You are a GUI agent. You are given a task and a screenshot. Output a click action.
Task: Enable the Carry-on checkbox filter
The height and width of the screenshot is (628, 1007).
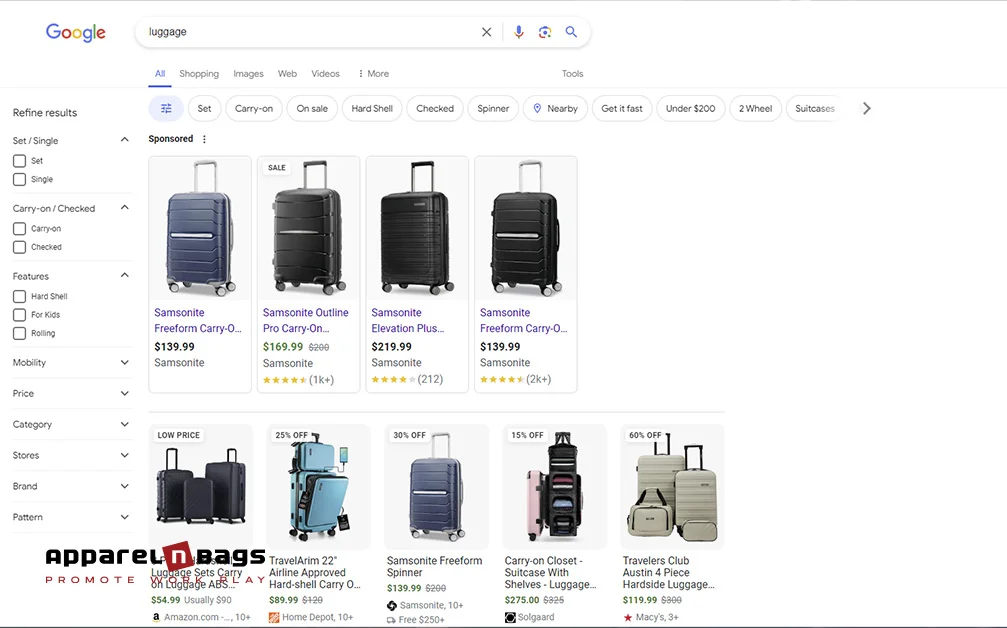pos(17,228)
